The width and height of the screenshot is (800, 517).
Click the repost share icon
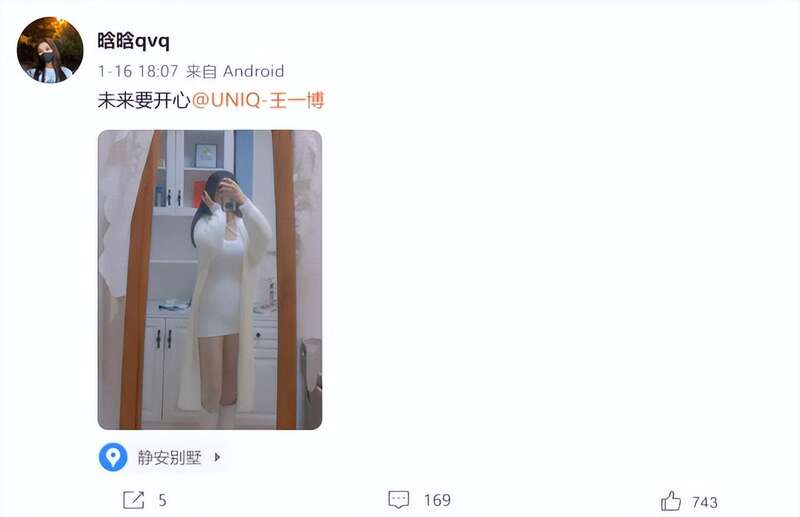[134, 500]
